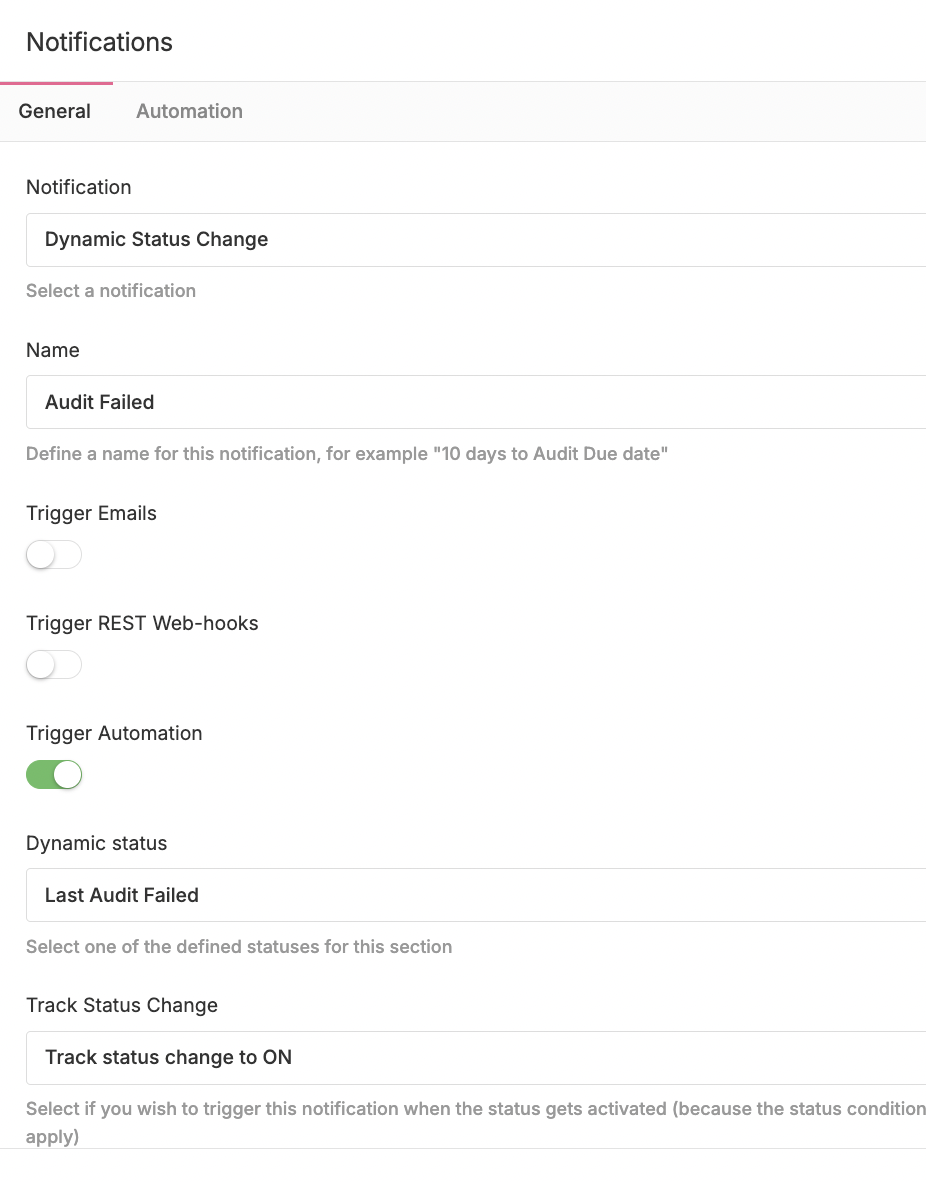Click the Trigger Automation label
The image size is (926, 1182).
tap(114, 733)
